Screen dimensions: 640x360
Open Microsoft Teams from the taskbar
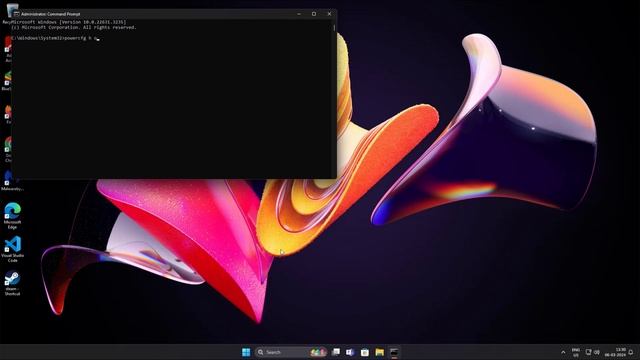tap(350, 352)
